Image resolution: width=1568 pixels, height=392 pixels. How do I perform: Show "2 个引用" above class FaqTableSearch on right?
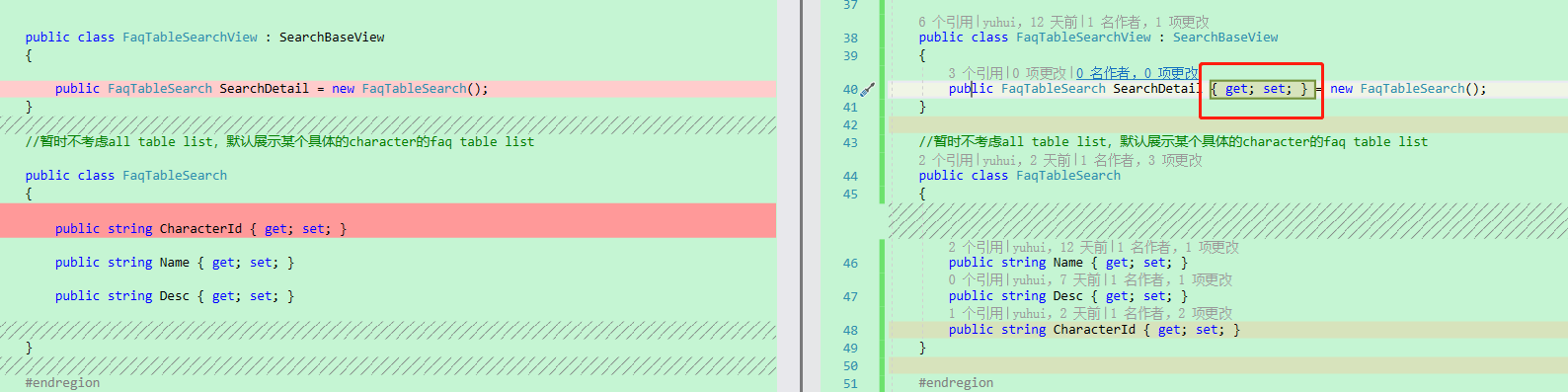945,160
